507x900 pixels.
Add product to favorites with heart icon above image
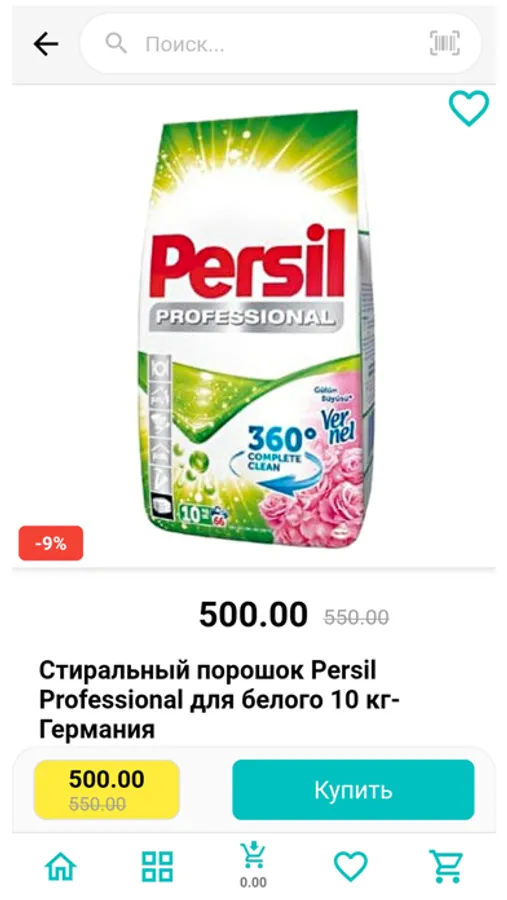[x=469, y=108]
